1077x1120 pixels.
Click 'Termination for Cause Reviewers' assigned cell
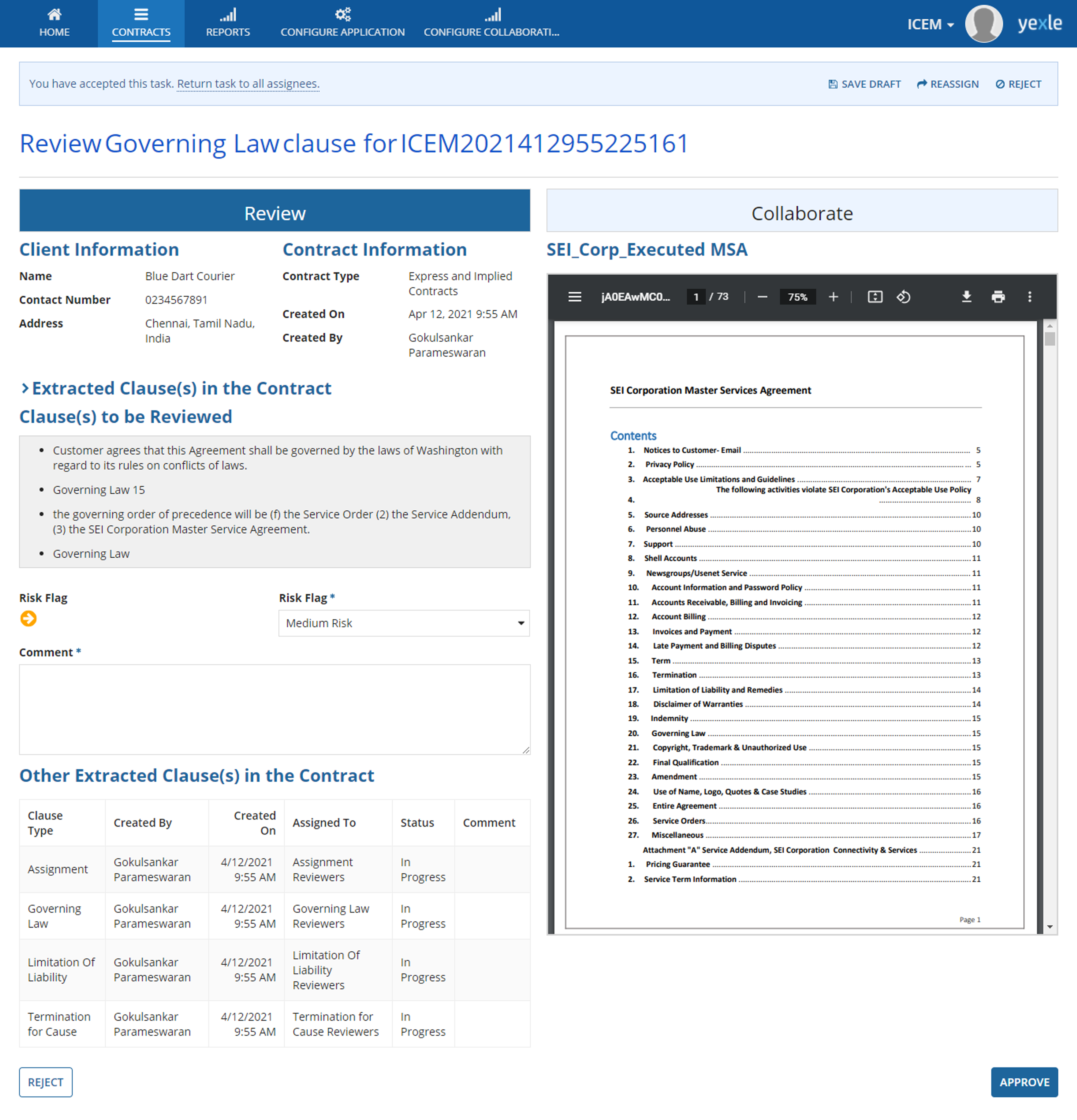(338, 1024)
